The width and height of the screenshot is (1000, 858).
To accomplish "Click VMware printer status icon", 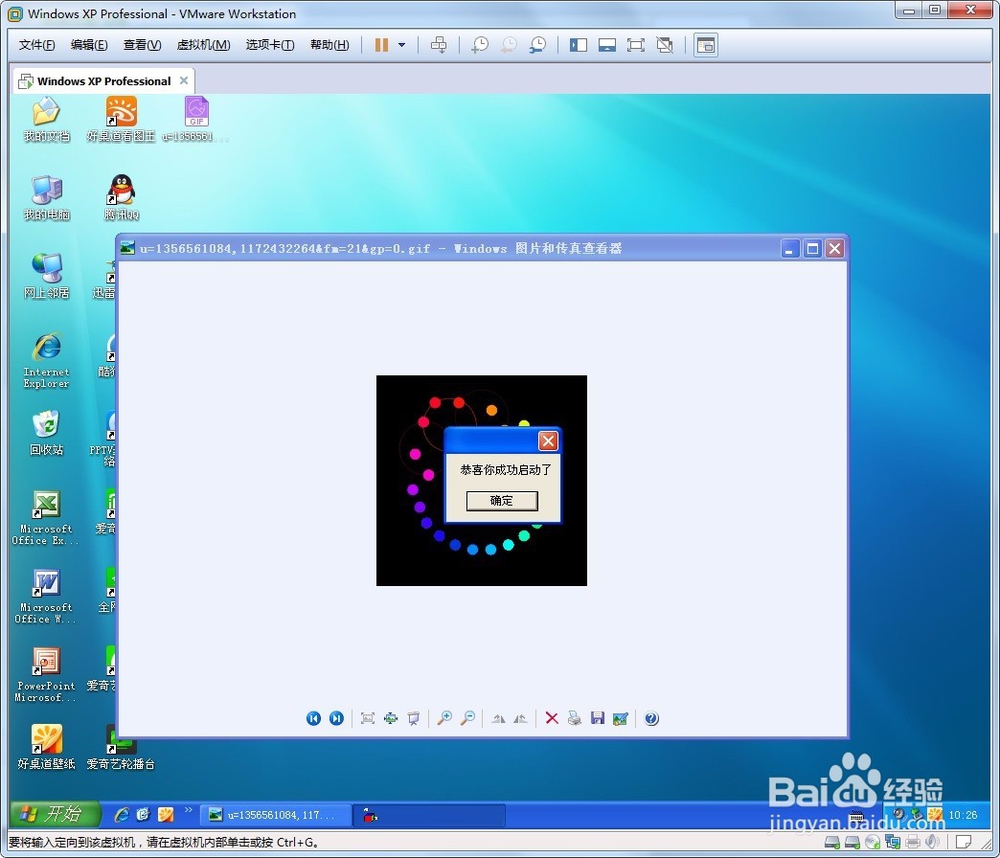I will point(913,842).
